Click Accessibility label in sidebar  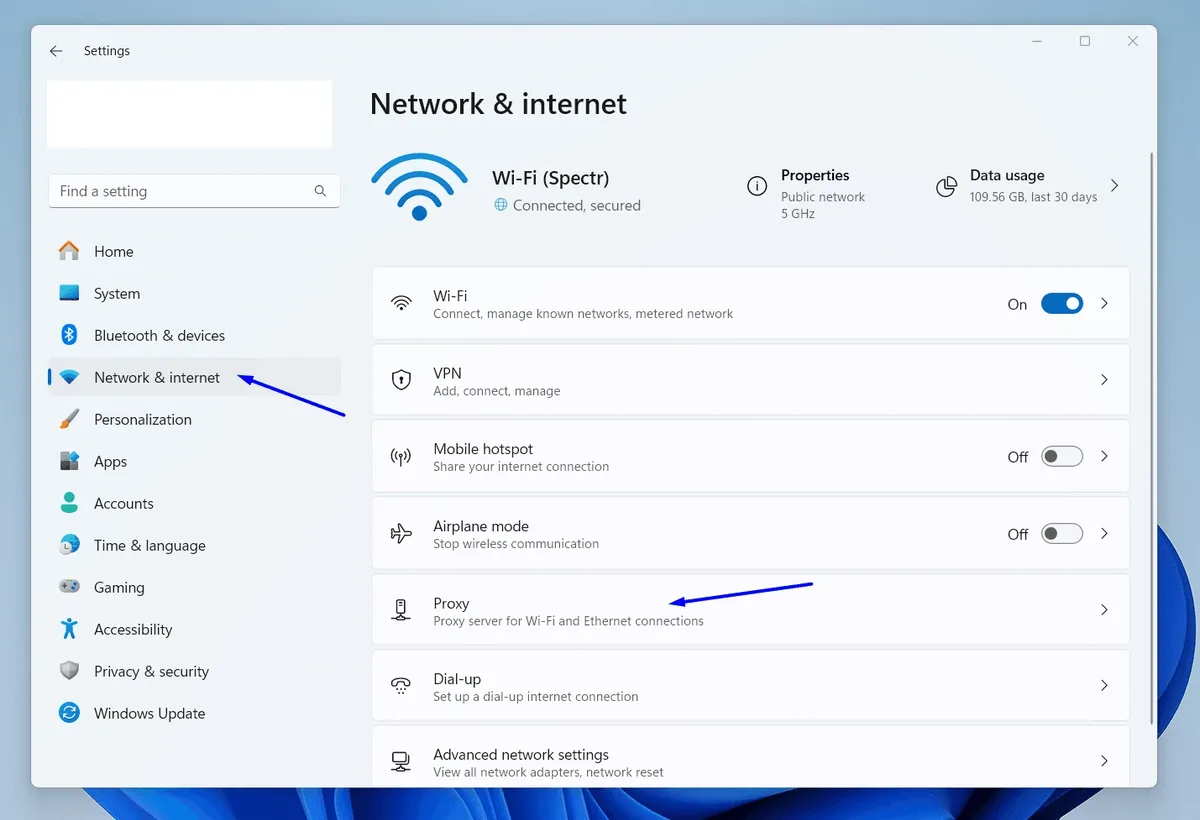pos(133,629)
